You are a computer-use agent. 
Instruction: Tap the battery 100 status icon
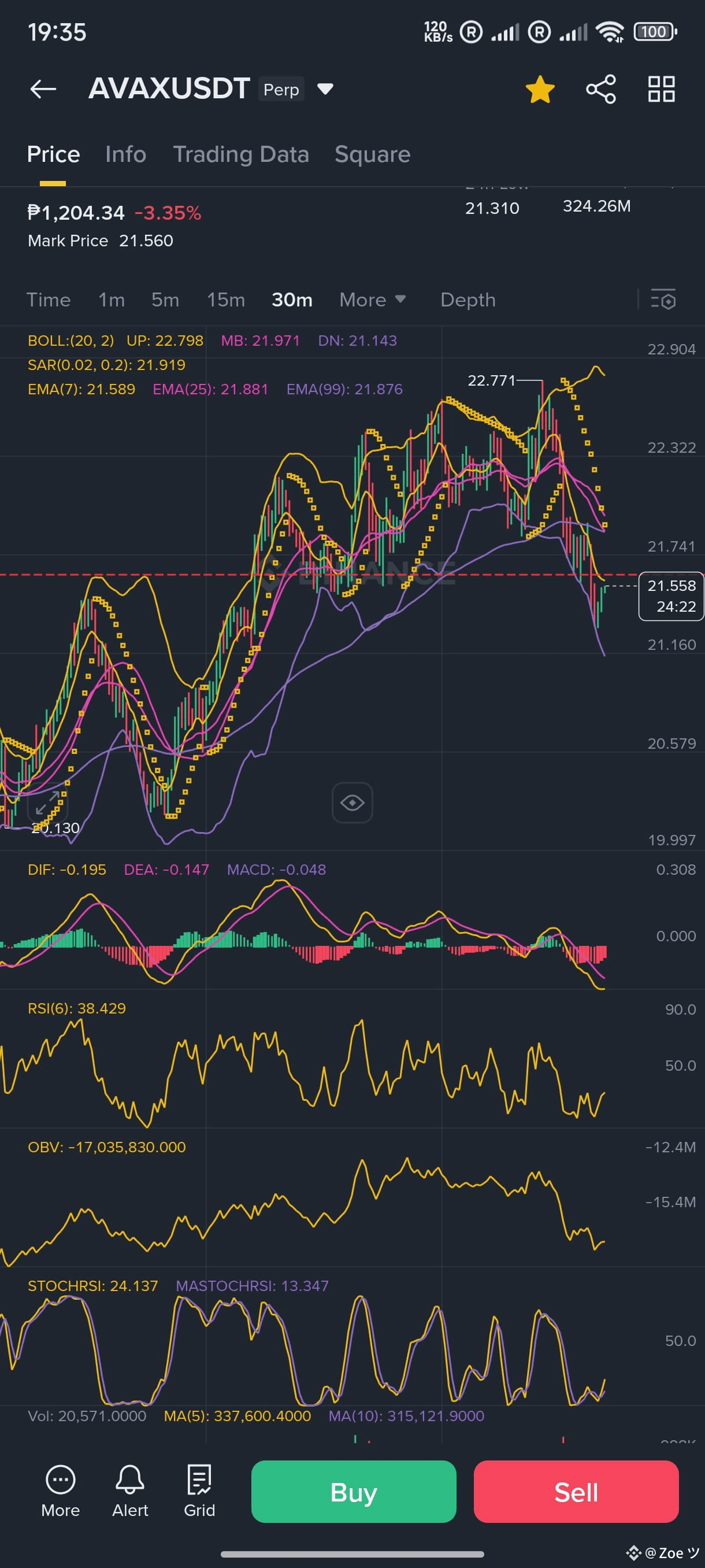tap(655, 32)
